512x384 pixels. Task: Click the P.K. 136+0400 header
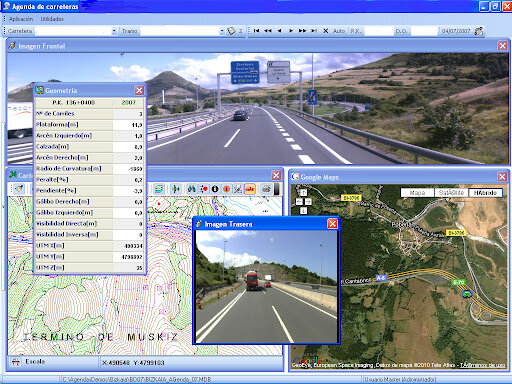(74, 102)
